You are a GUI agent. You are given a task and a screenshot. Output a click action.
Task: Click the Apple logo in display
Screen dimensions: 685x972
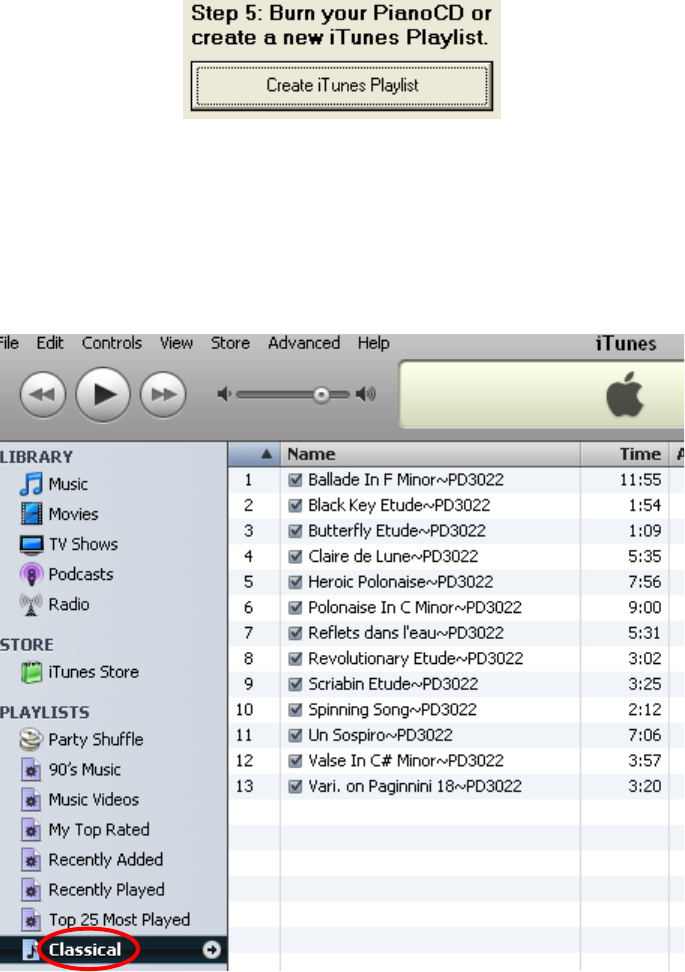click(x=625, y=394)
